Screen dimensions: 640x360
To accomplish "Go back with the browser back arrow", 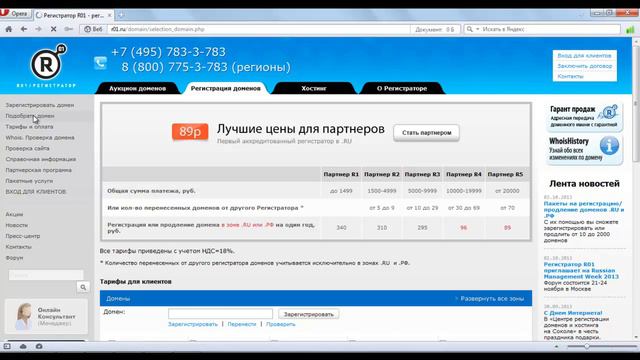I will [24, 29].
